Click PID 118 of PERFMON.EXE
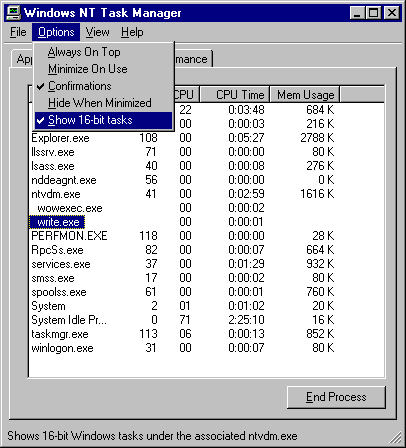Screen dimensions: 406x448 click(148, 236)
